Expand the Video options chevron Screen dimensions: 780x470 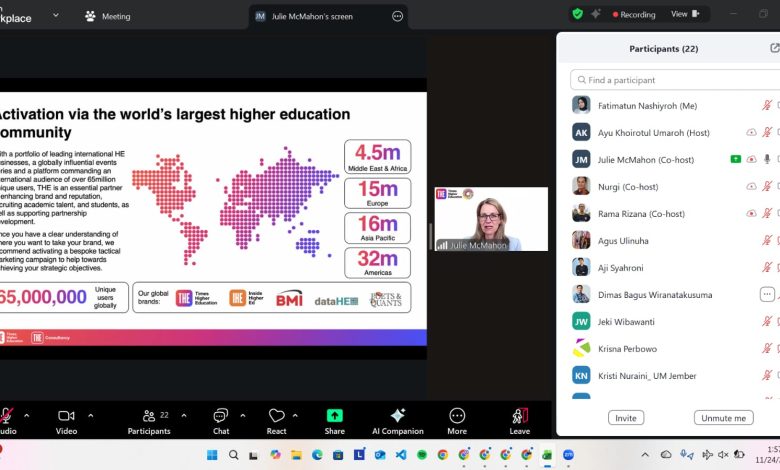pyautogui.click(x=91, y=415)
